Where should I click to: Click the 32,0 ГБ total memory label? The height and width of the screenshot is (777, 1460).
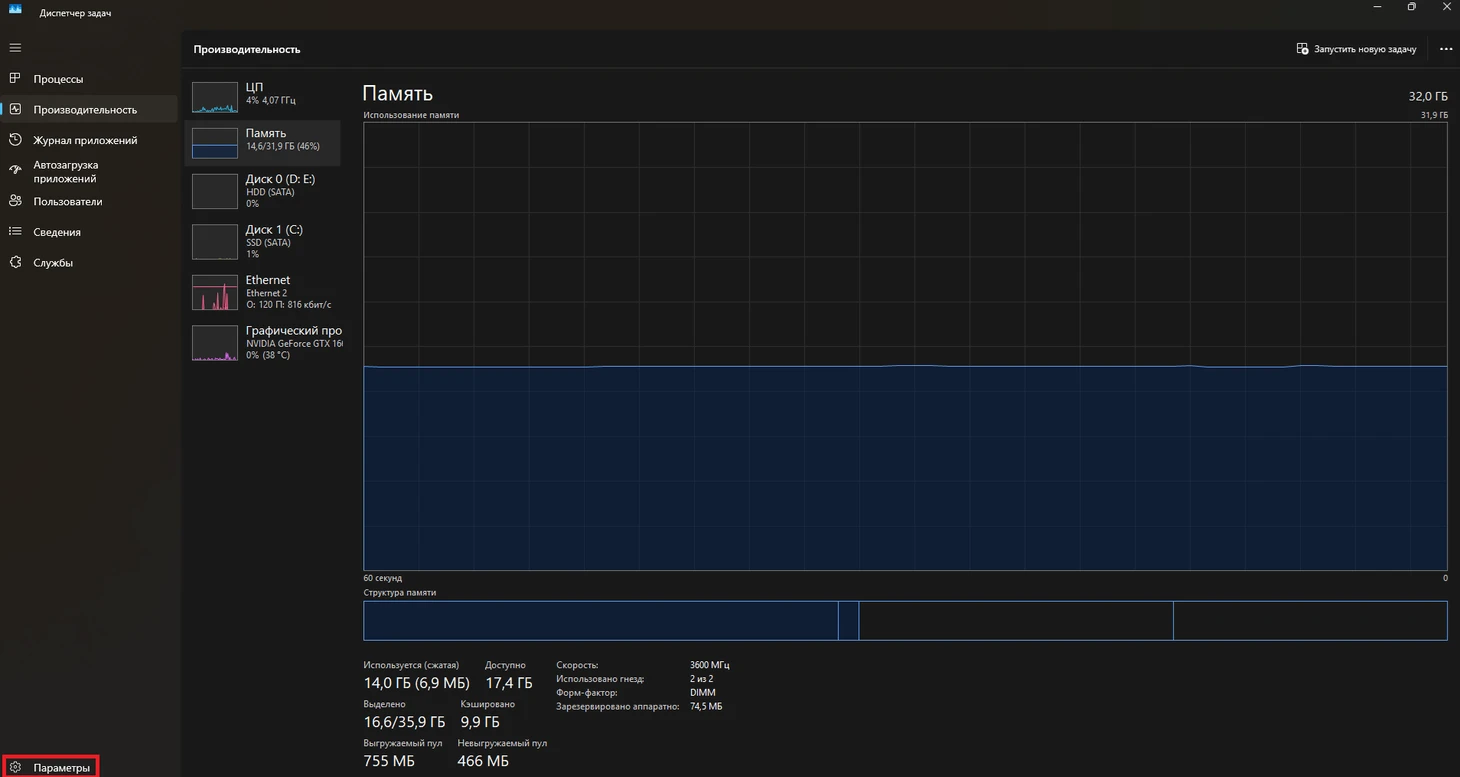pyautogui.click(x=1428, y=96)
